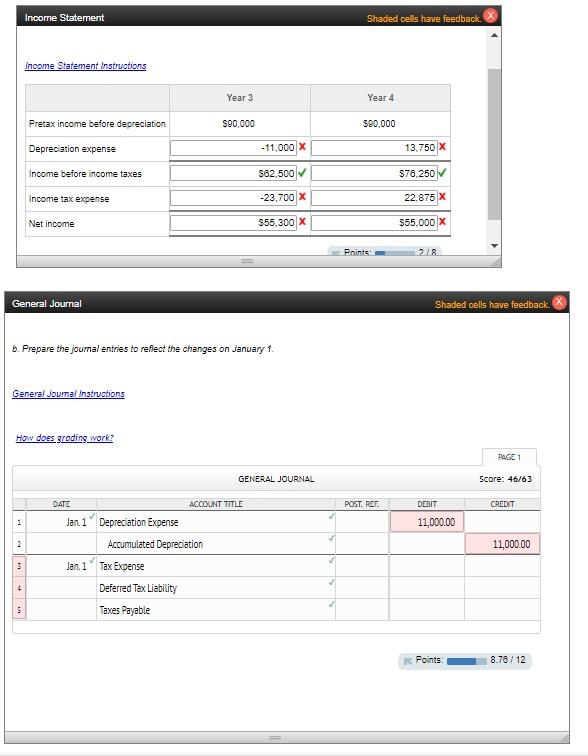Edit Year 3 Net income field
The image size is (588, 756).
point(233,222)
